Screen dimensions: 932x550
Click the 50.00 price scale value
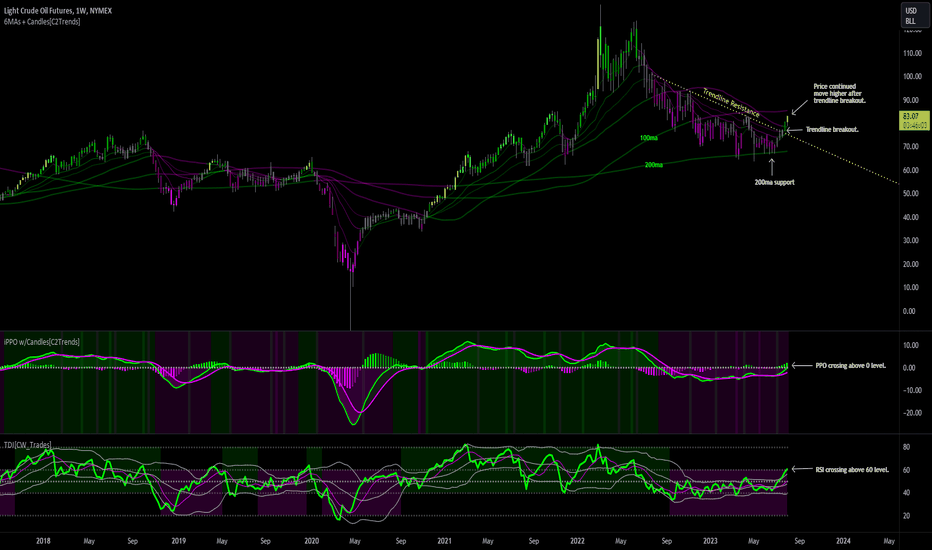(x=910, y=194)
